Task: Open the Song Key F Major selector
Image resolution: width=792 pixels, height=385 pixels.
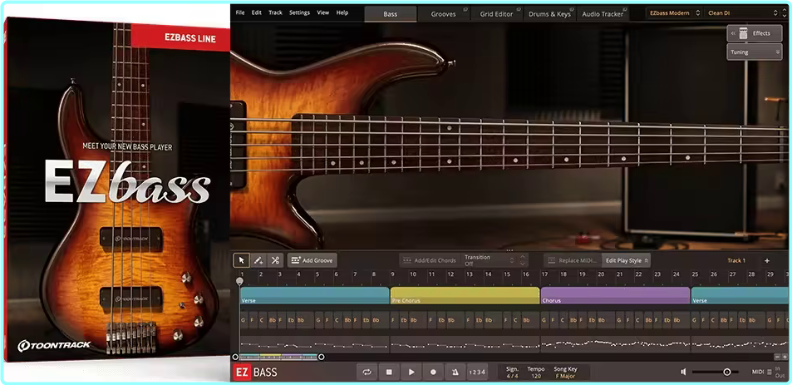Action: coord(565,372)
